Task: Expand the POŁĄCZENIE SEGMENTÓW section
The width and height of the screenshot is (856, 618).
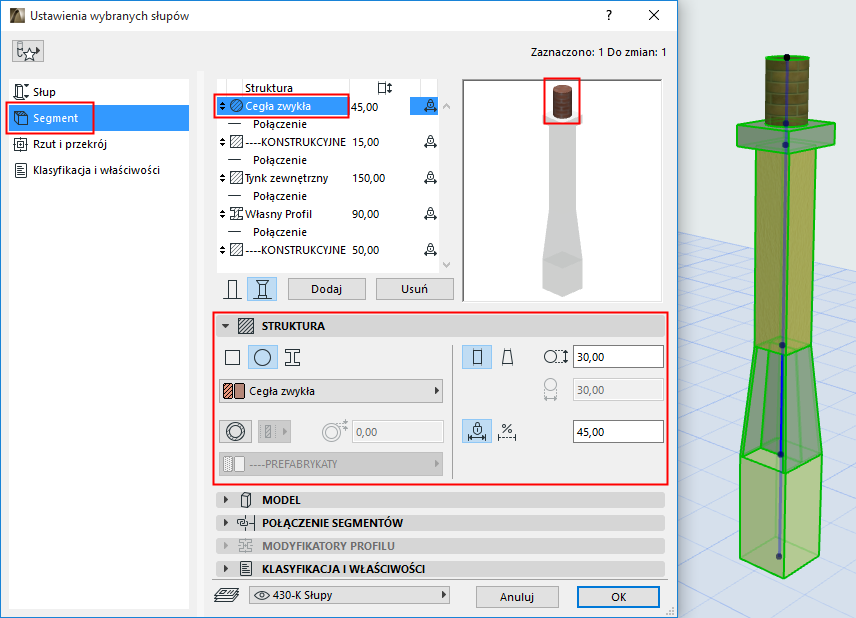Action: 318,522
